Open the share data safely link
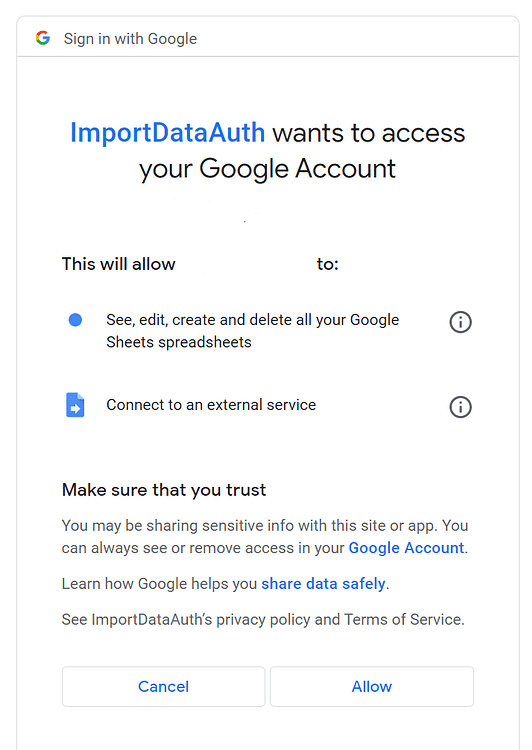This screenshot has width=532, height=750. tap(323, 584)
